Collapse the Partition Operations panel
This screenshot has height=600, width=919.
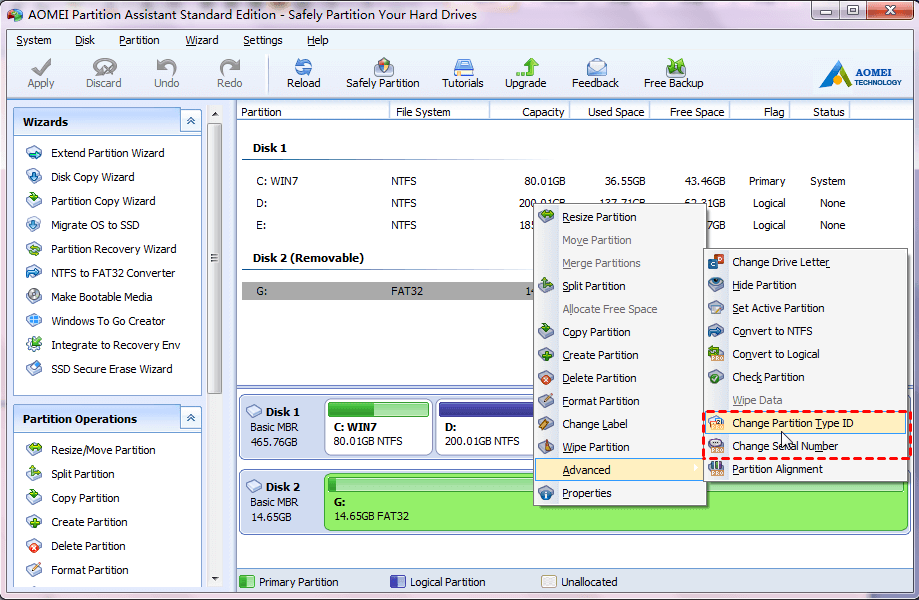pos(191,418)
